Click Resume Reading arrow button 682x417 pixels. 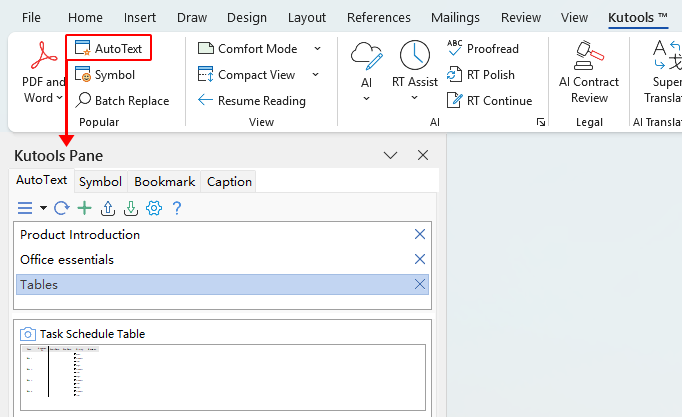[252, 100]
